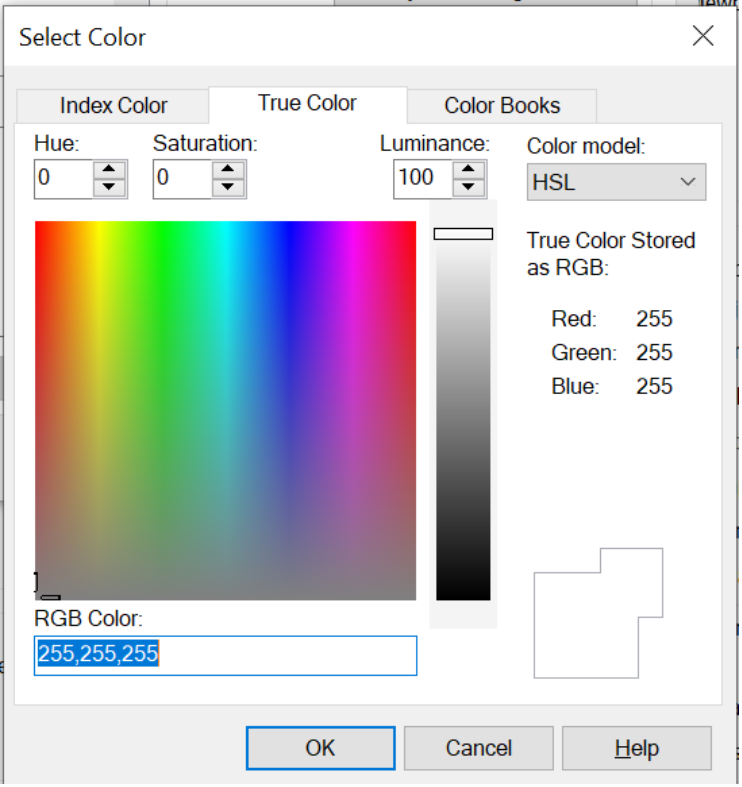Click the Hue value input box

tap(62, 179)
